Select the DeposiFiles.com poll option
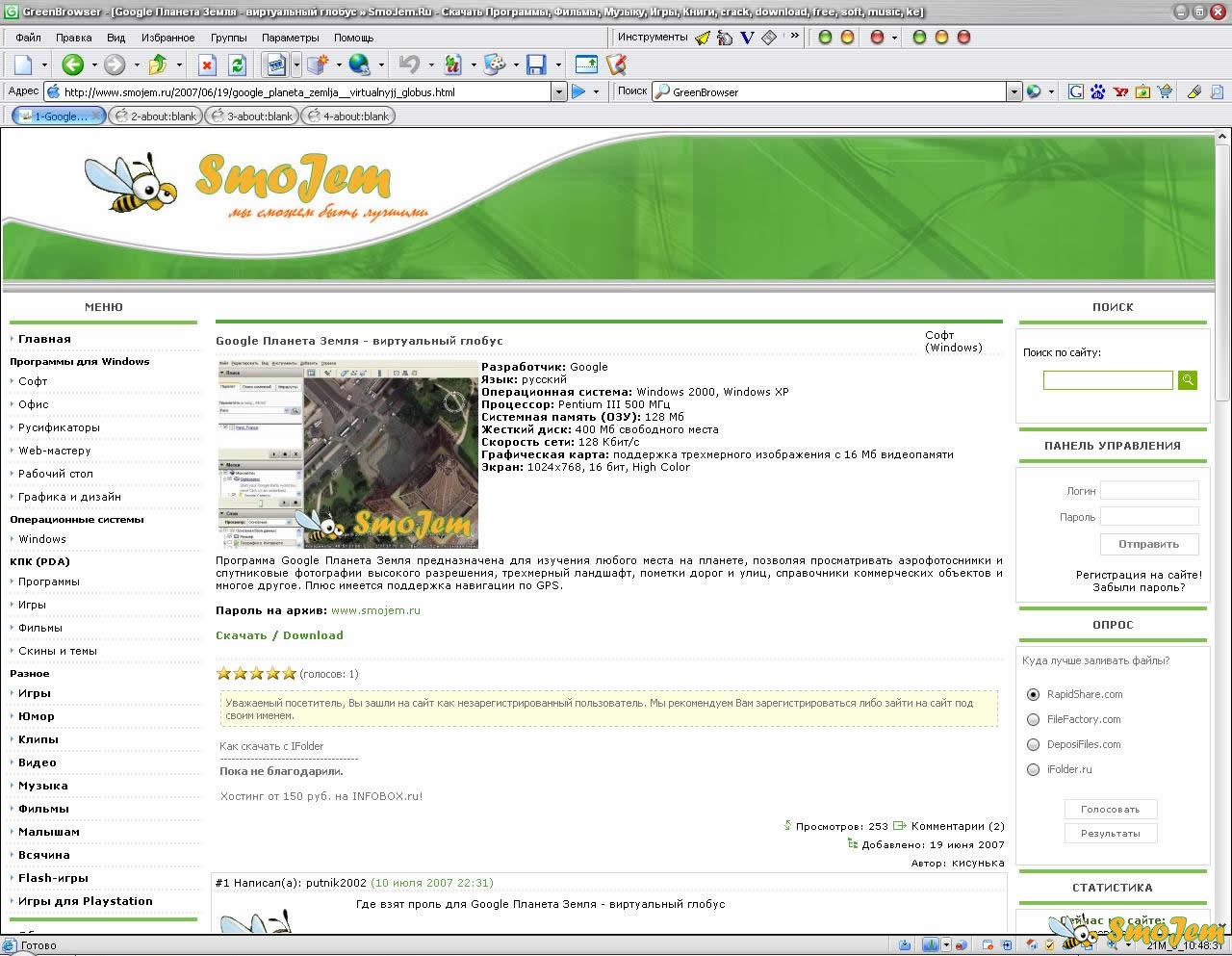 tap(1033, 744)
